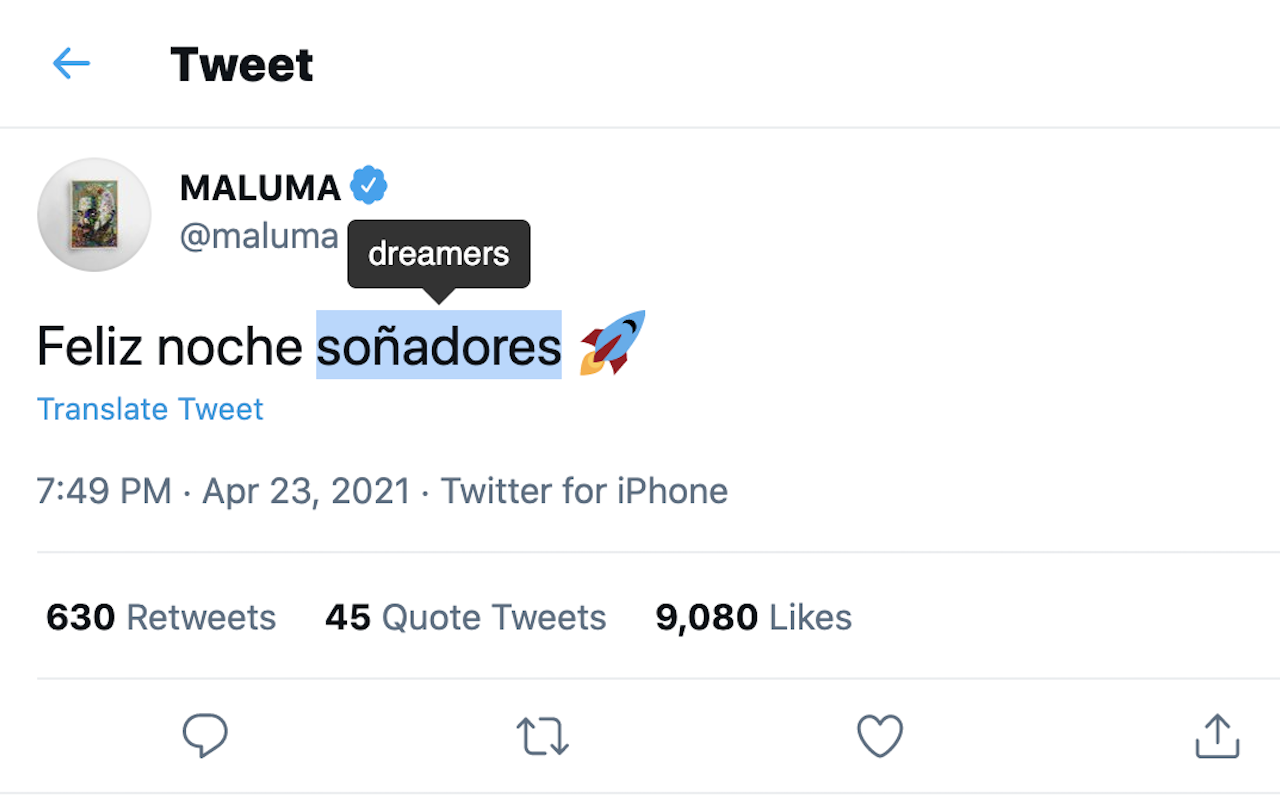Open the @maluma handle link
Screen dimensions: 1280x800
259,236
